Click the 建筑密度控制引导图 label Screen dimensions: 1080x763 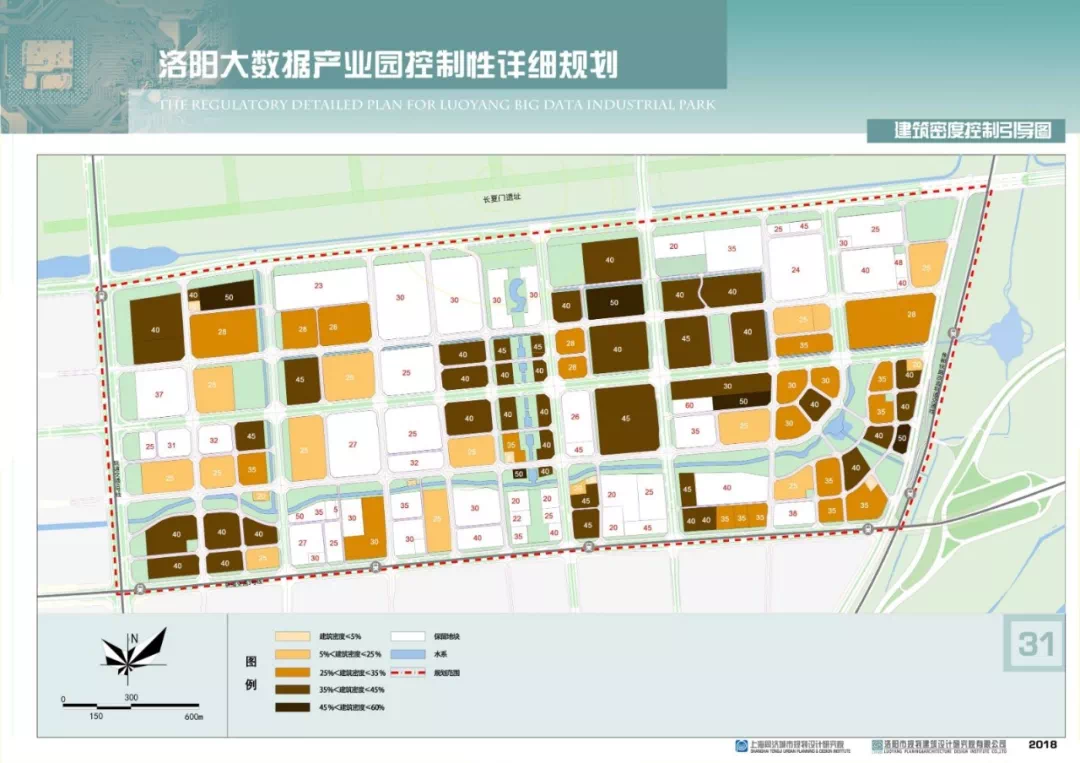click(x=973, y=131)
